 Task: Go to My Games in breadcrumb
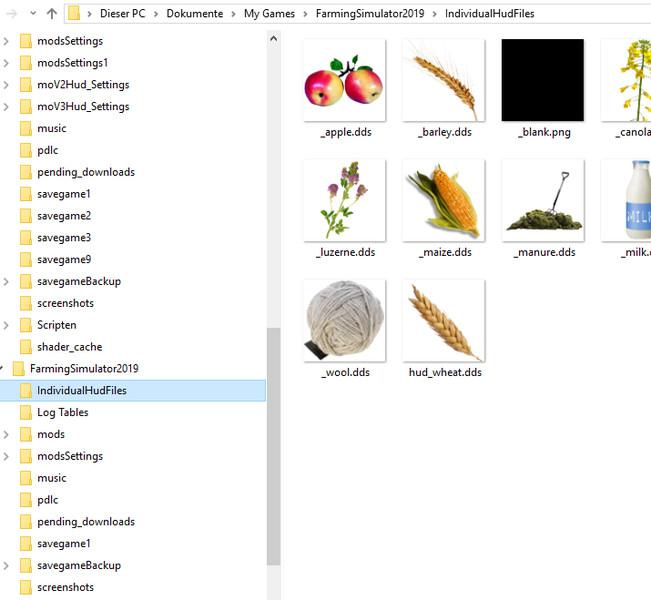pyautogui.click(x=269, y=14)
